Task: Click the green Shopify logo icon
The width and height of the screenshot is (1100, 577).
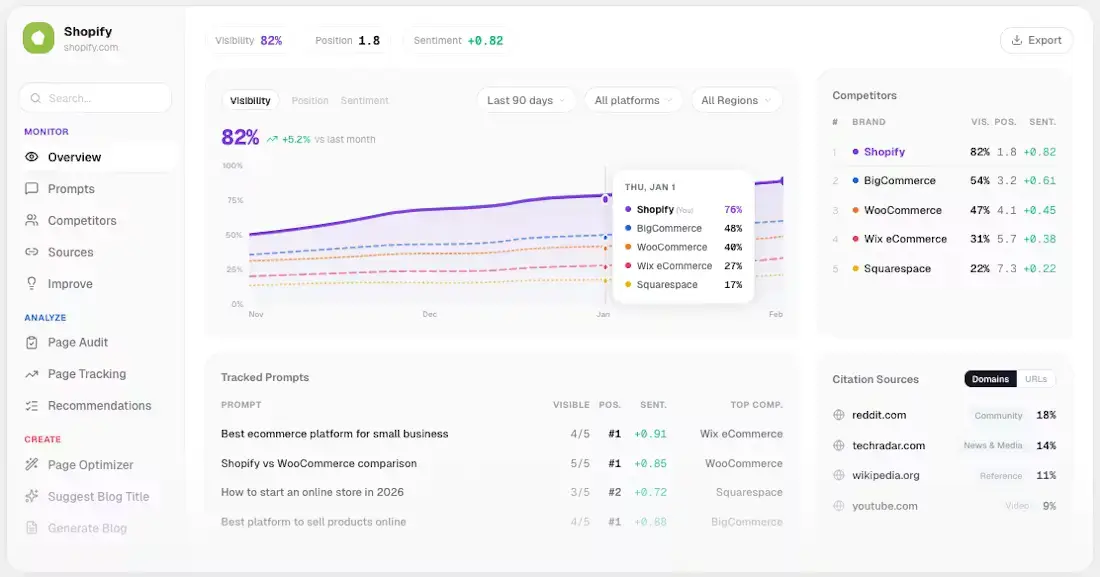Action: pyautogui.click(x=38, y=38)
